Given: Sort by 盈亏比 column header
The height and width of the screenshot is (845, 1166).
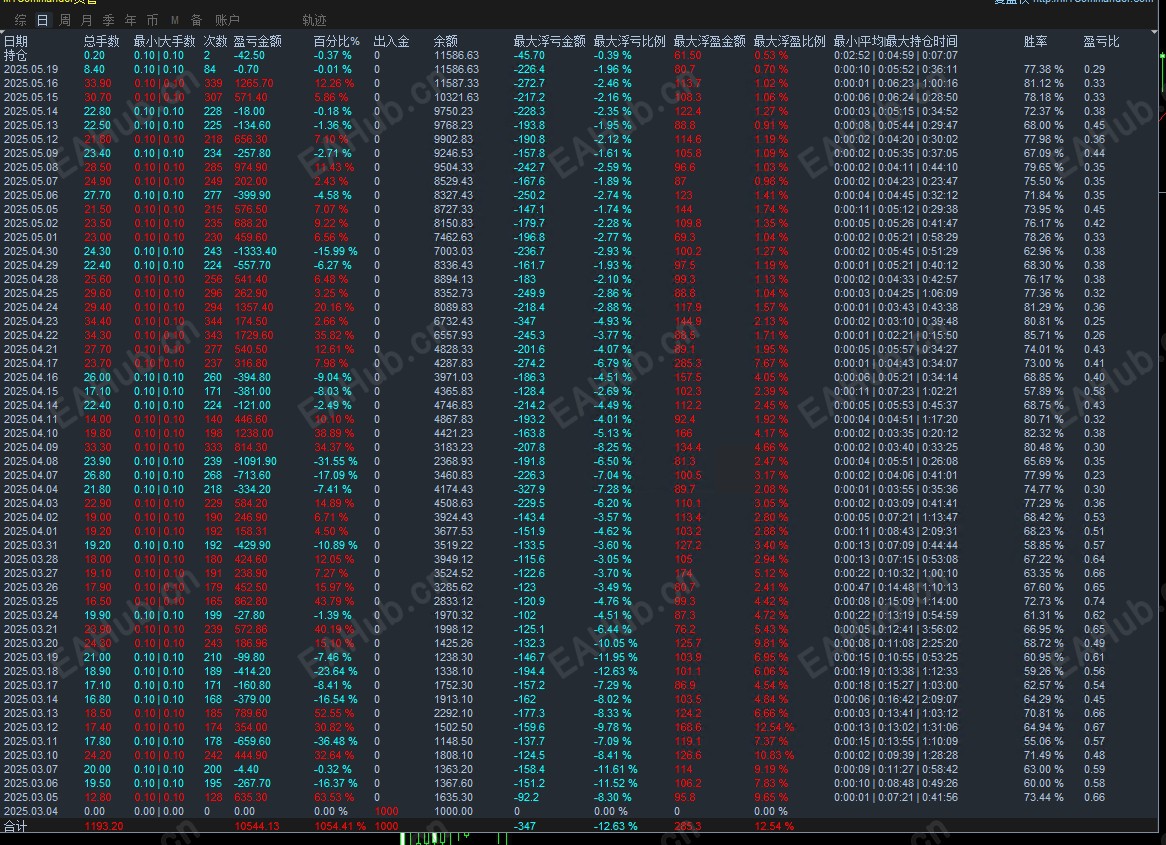Looking at the screenshot, I should tap(1101, 41).
